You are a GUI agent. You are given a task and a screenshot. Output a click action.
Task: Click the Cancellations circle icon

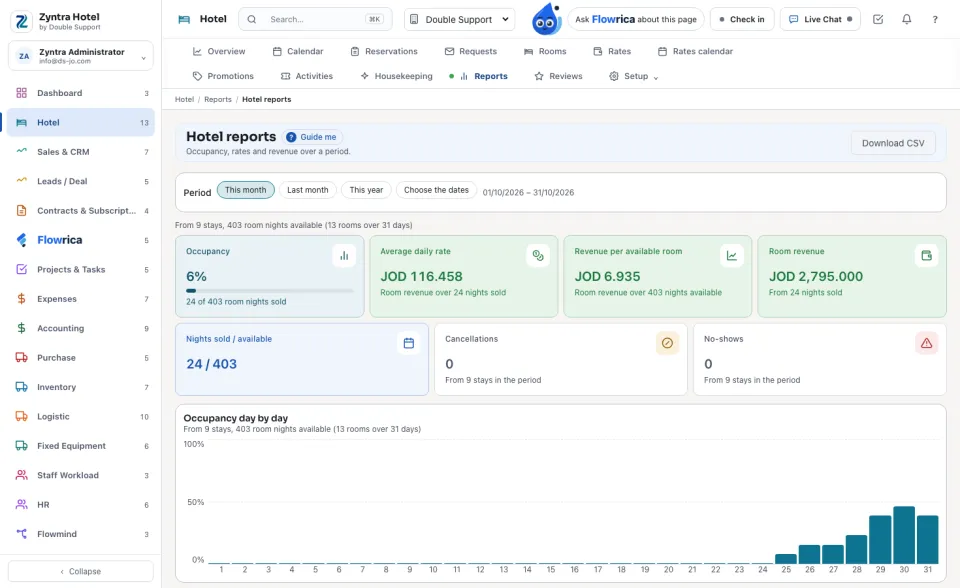(x=667, y=343)
